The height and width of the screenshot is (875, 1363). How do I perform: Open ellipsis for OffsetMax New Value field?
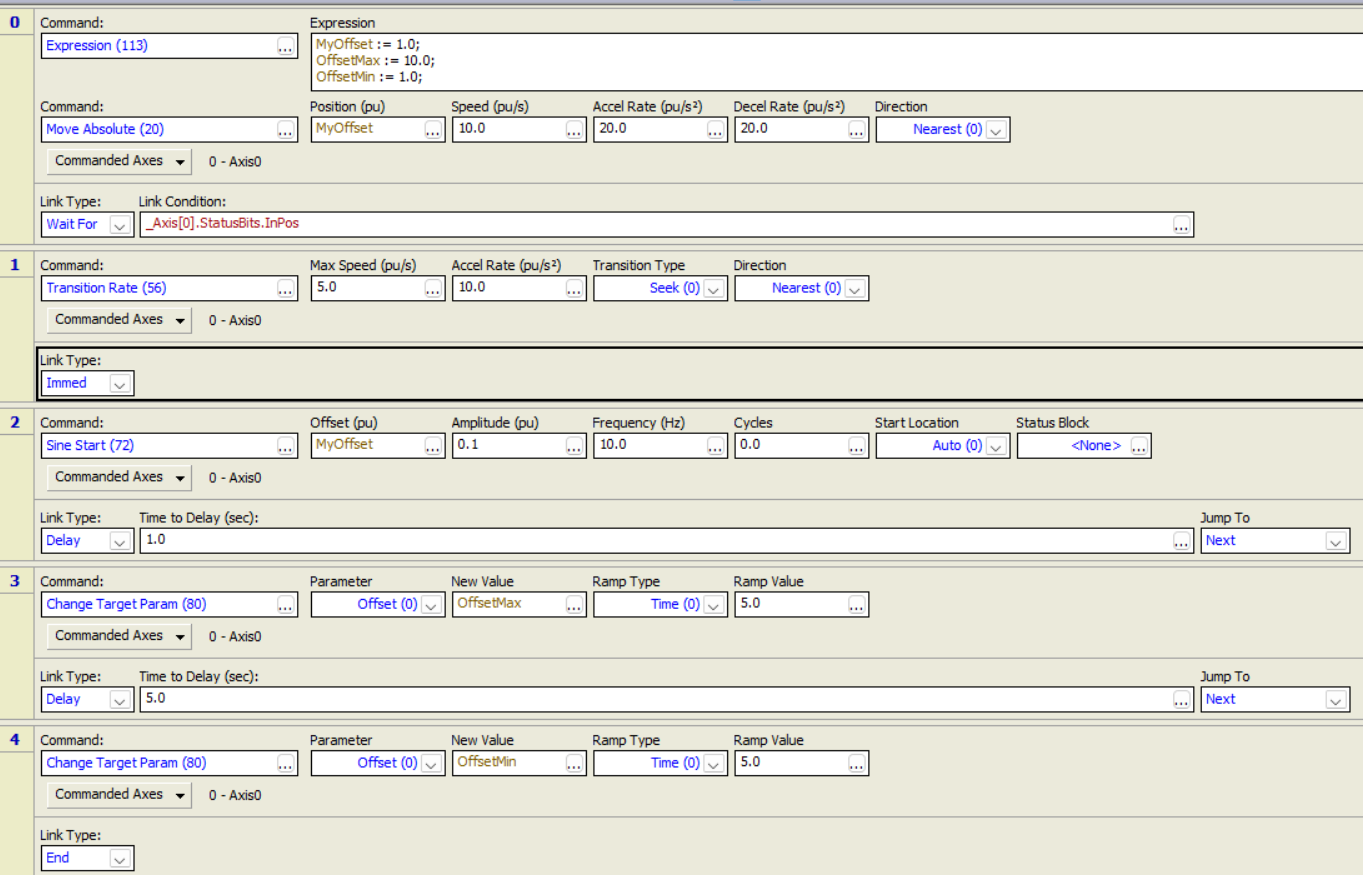(x=575, y=605)
